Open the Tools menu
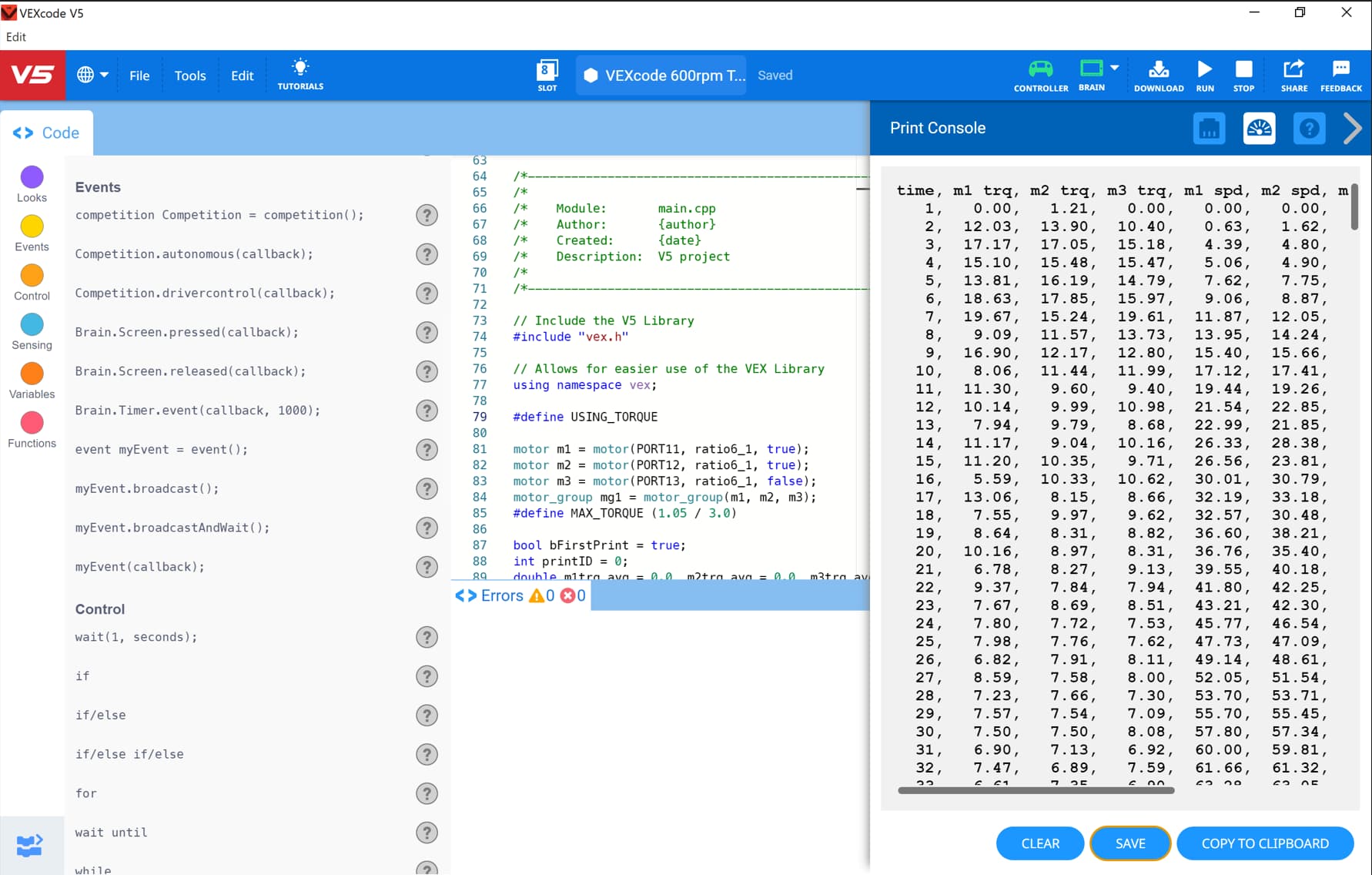The width and height of the screenshot is (1372, 875). point(190,75)
